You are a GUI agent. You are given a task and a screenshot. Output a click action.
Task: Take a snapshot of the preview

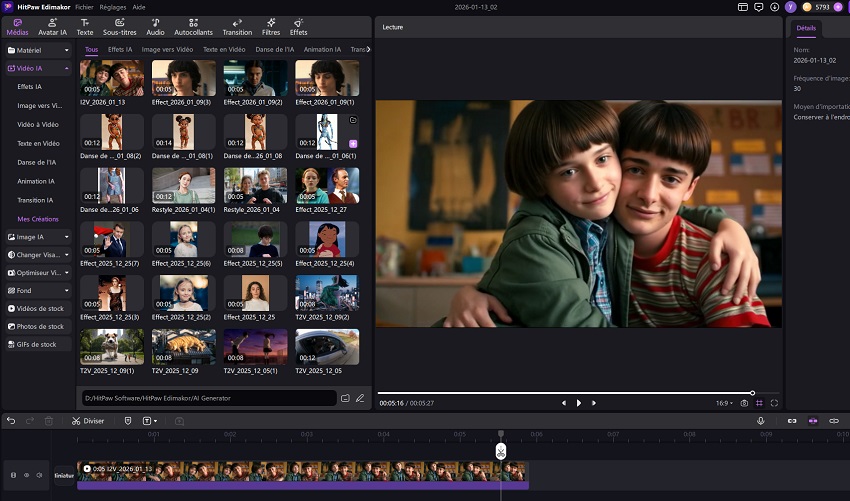pyautogui.click(x=744, y=403)
